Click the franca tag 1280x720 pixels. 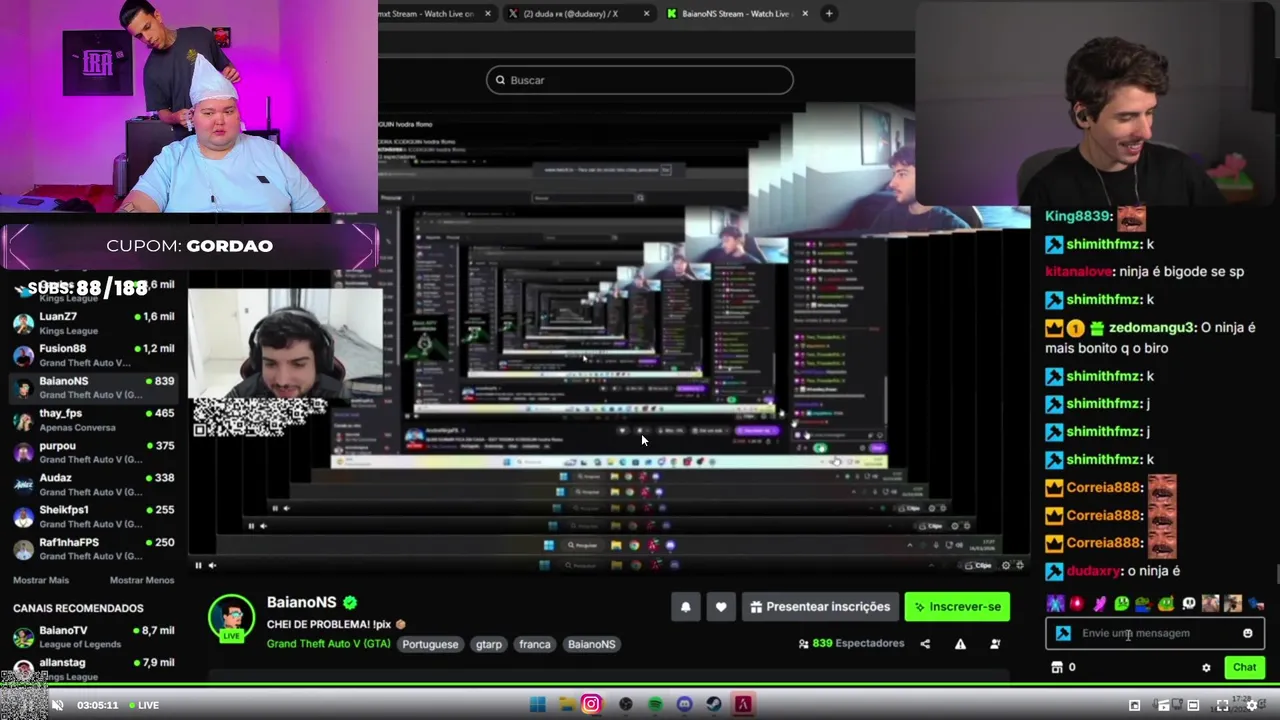pyautogui.click(x=535, y=644)
